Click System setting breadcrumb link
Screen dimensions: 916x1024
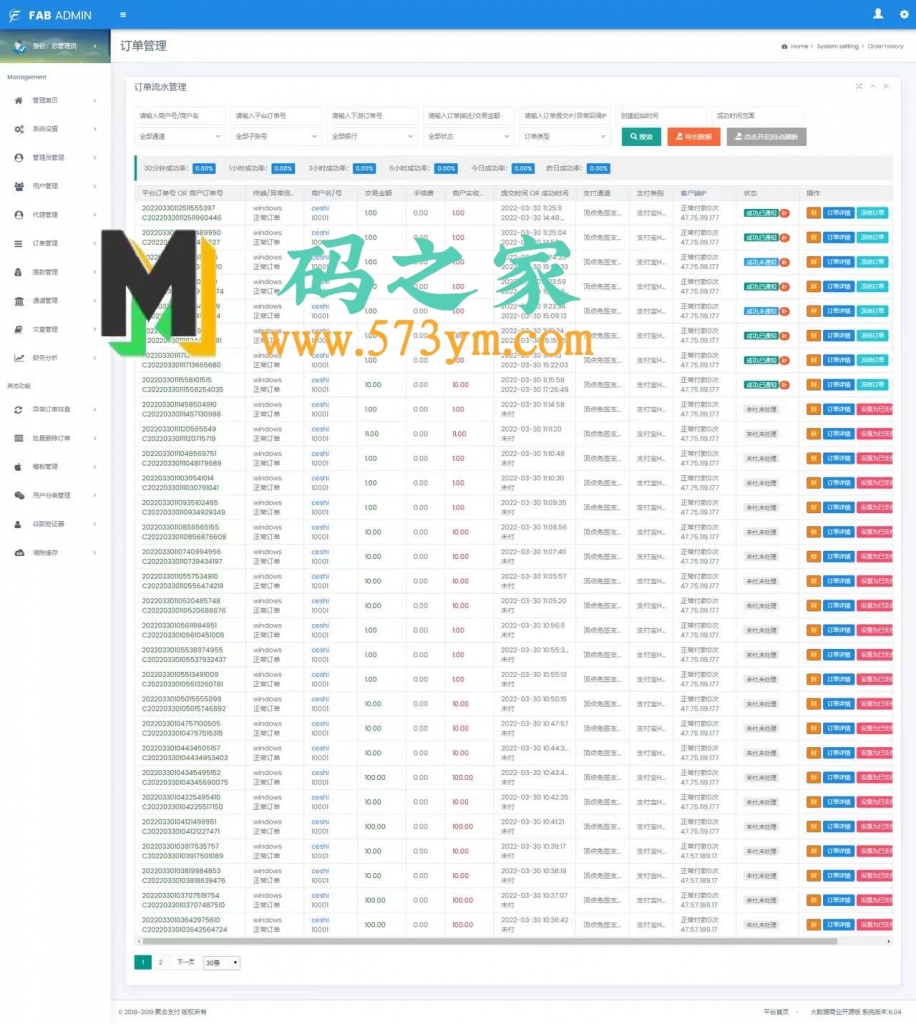tap(838, 46)
